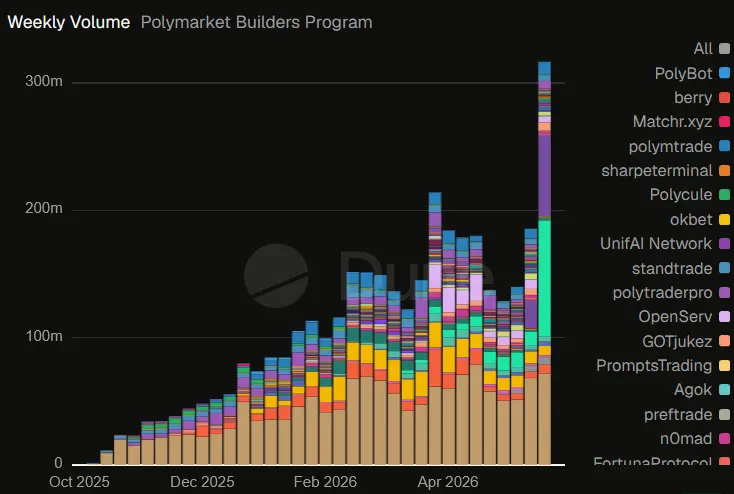The height and width of the screenshot is (494, 734).
Task: Click the light purple OpenServ swatch
Action: click(724, 317)
